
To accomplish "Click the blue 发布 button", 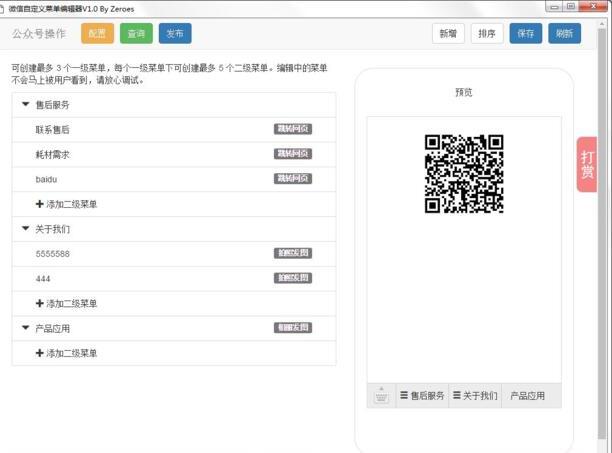I will pos(175,34).
